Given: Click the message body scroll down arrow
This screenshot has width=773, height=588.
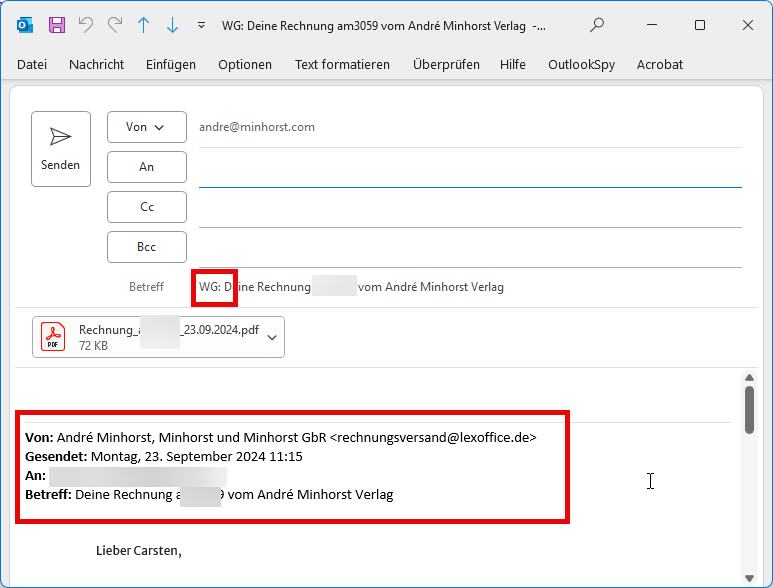Looking at the screenshot, I should (x=749, y=578).
